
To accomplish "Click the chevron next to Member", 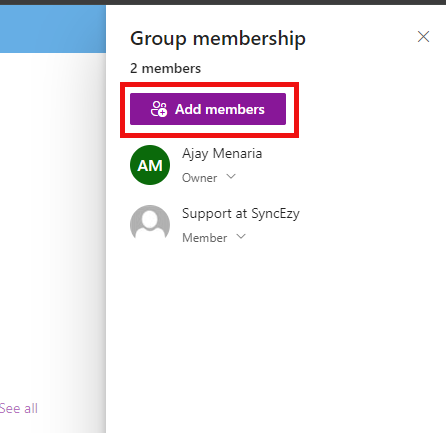I will (x=241, y=236).
